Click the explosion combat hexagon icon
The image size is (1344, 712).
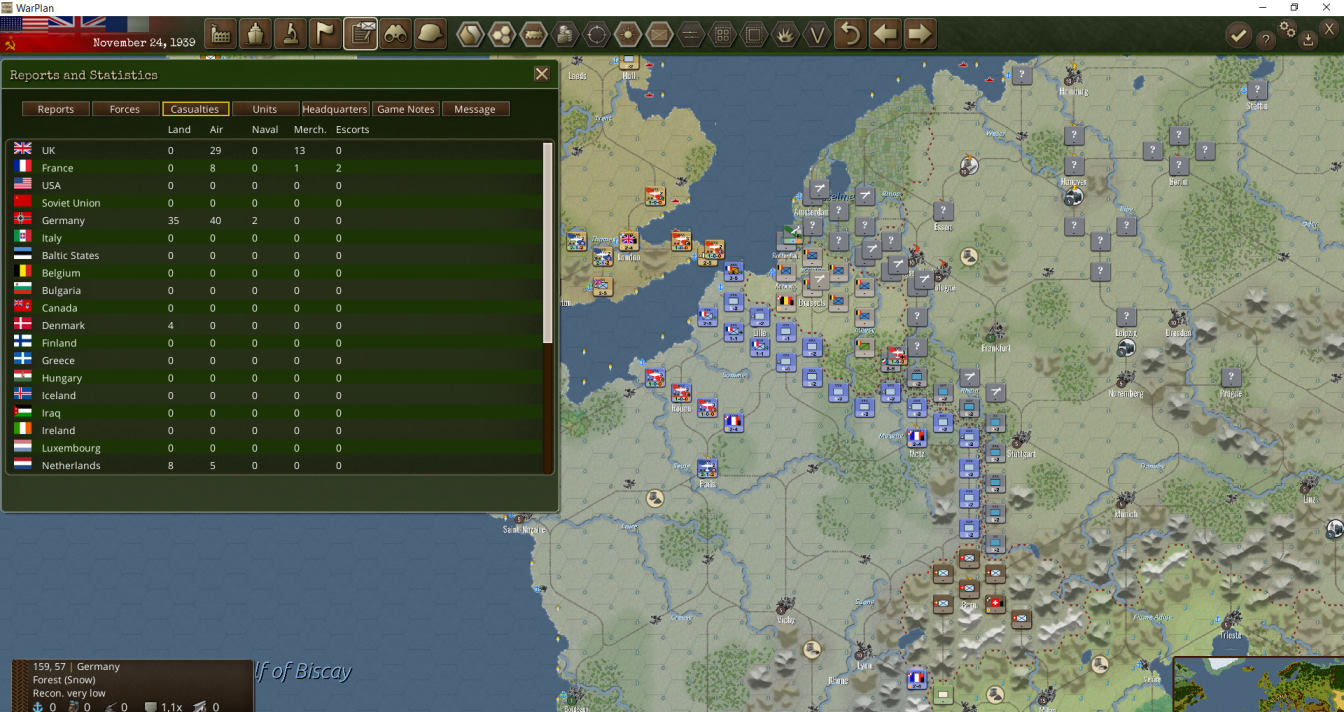[786, 35]
